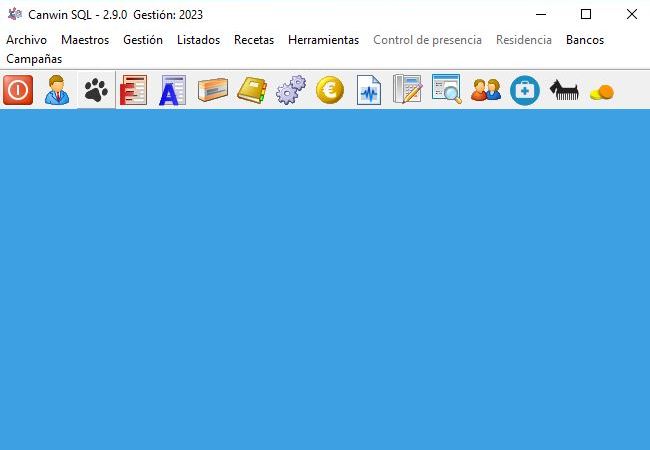Image resolution: width=650 pixels, height=450 pixels.
Task: Open the Herramientas menu
Action: coord(324,40)
